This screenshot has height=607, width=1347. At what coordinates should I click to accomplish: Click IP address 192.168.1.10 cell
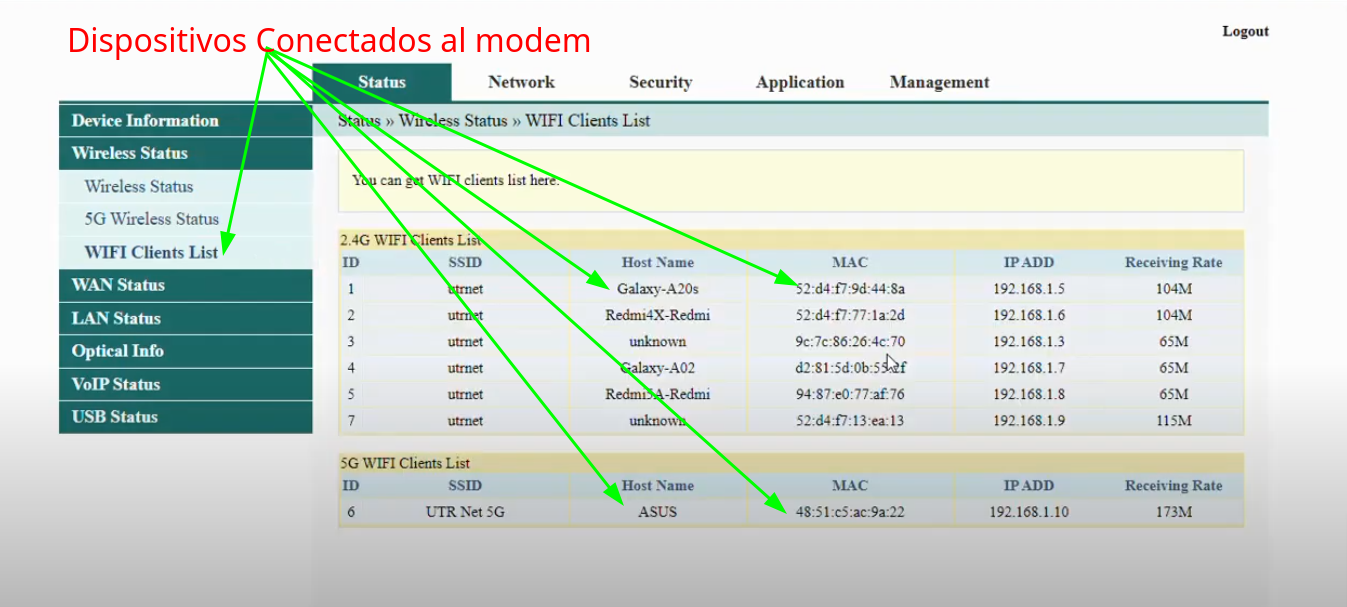coord(1028,512)
